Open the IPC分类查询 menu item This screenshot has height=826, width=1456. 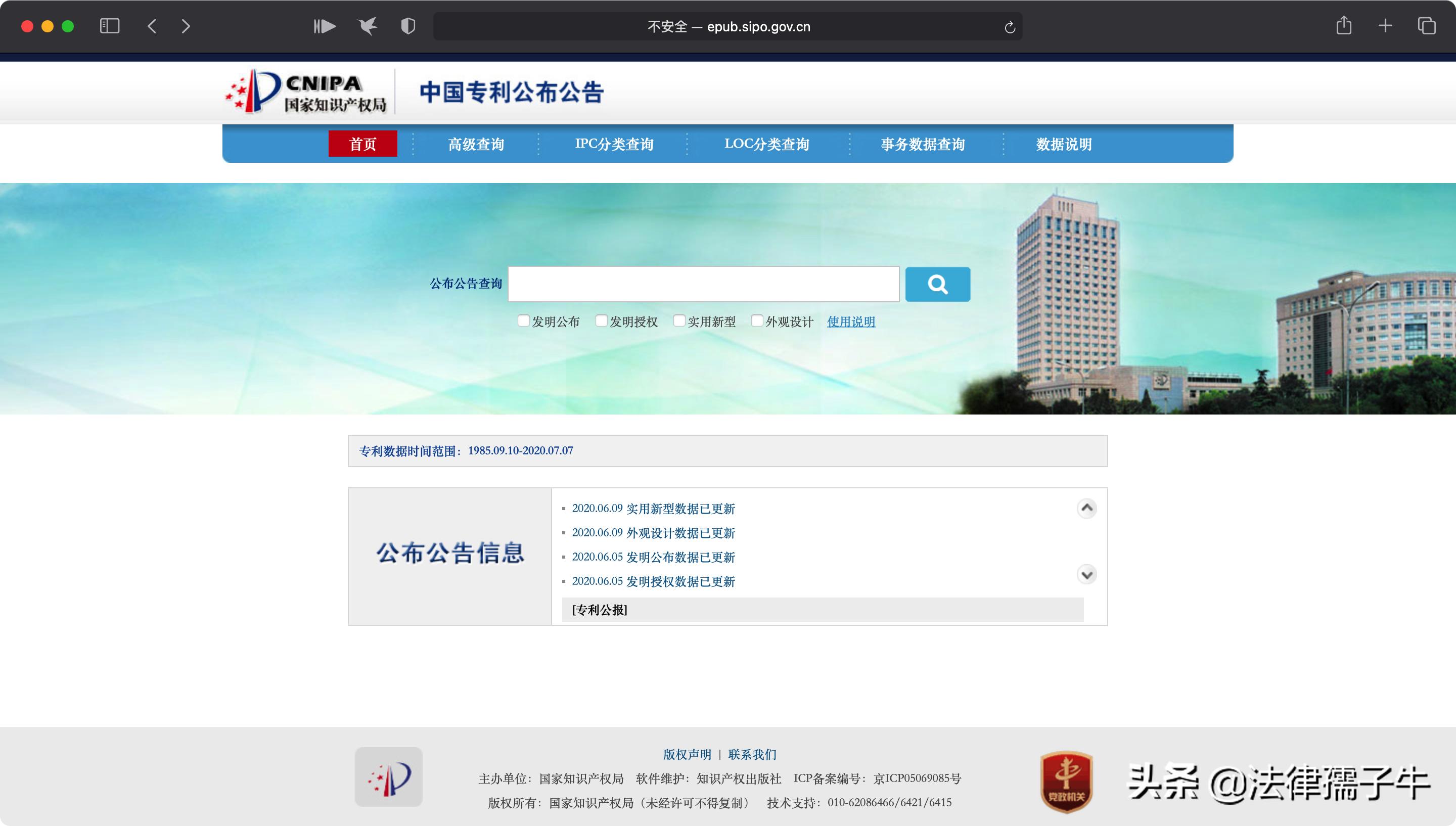coord(614,144)
